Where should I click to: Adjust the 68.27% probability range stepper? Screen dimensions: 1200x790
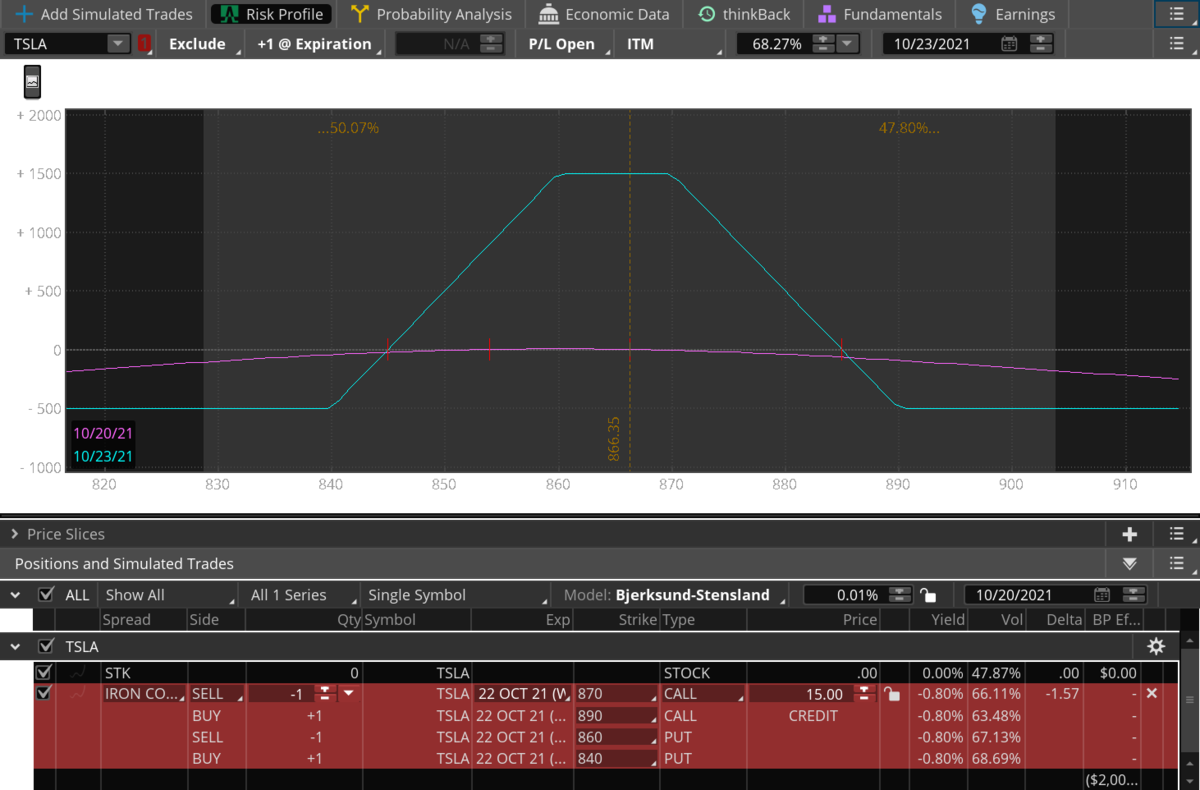tap(822, 44)
